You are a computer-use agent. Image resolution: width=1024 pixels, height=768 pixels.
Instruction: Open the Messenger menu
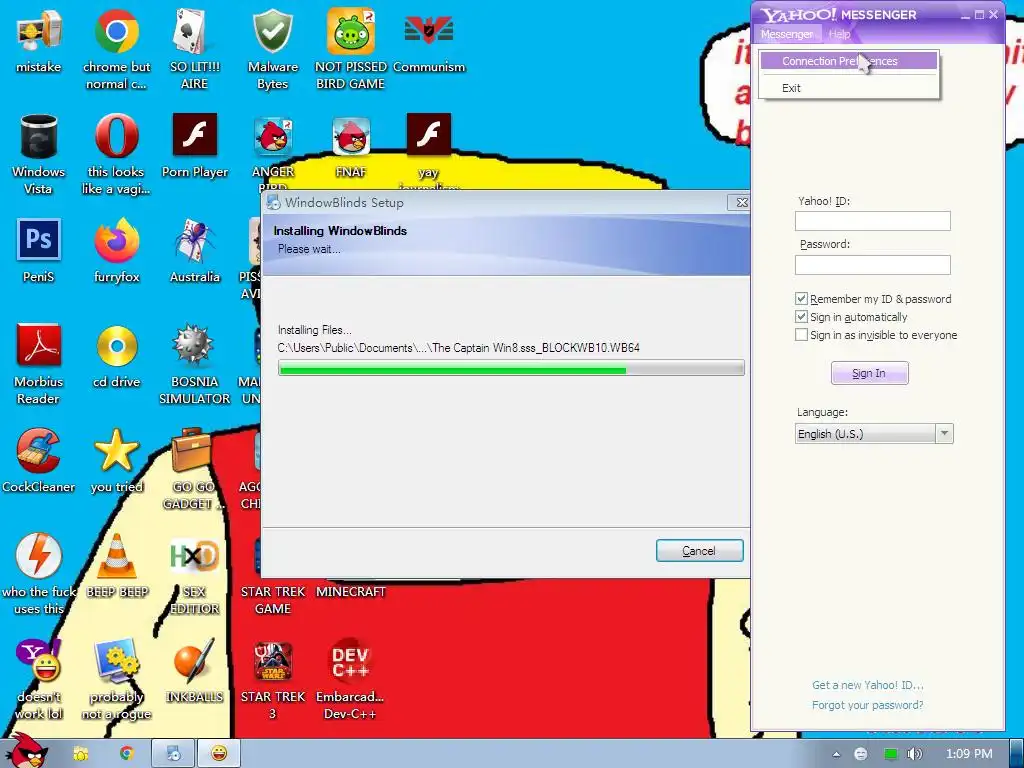pos(787,34)
